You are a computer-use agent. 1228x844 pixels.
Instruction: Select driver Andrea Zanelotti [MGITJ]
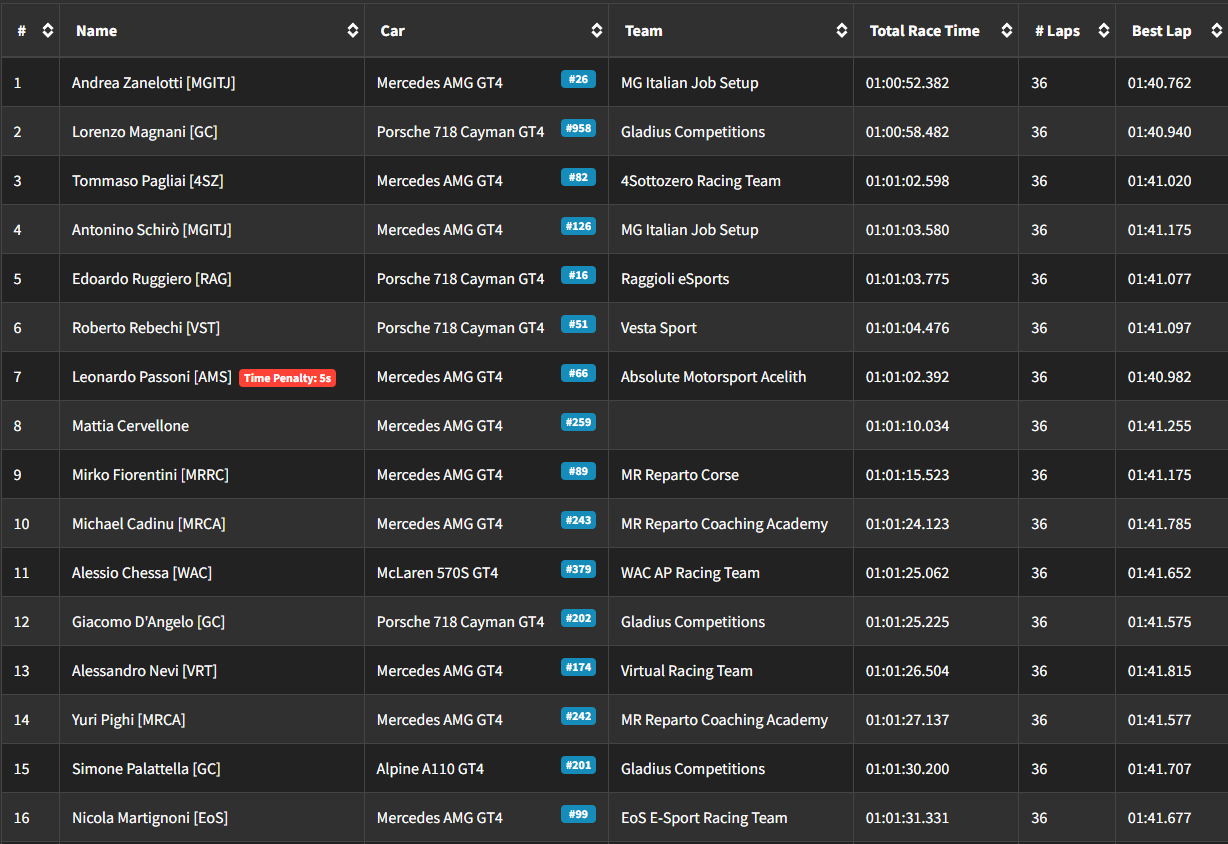coord(154,83)
